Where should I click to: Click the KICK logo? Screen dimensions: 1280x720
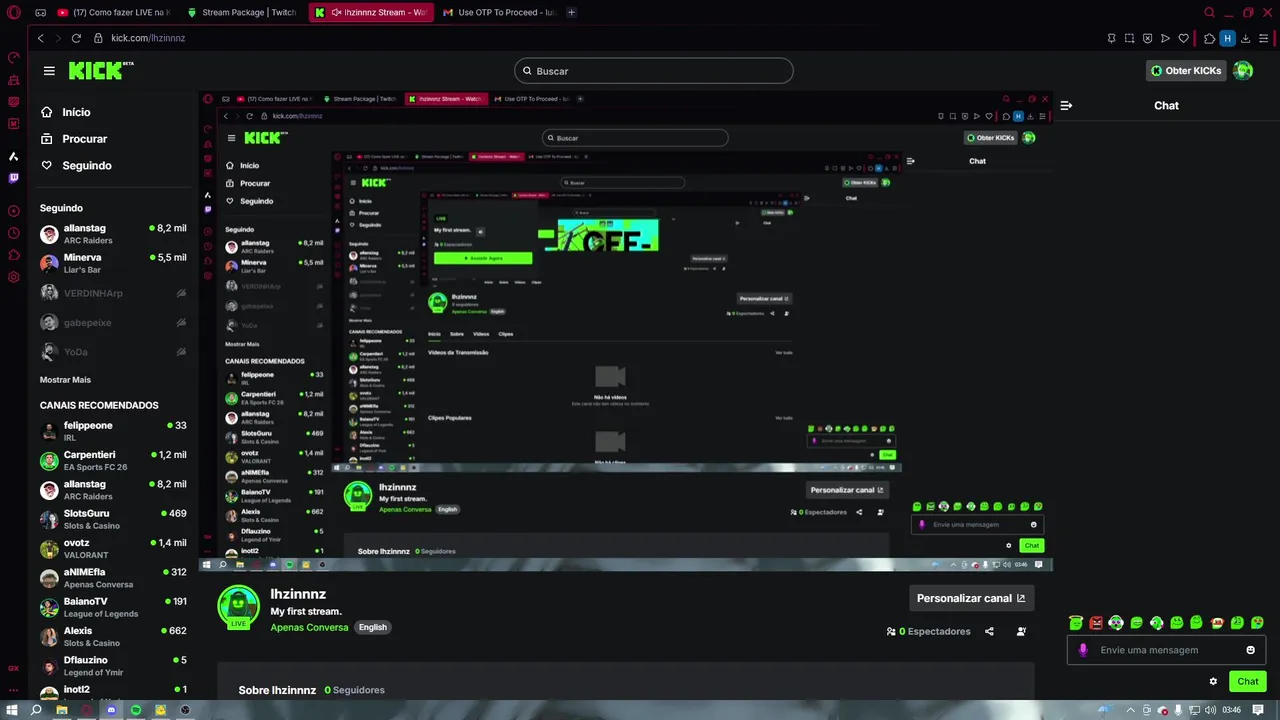[x=101, y=70]
